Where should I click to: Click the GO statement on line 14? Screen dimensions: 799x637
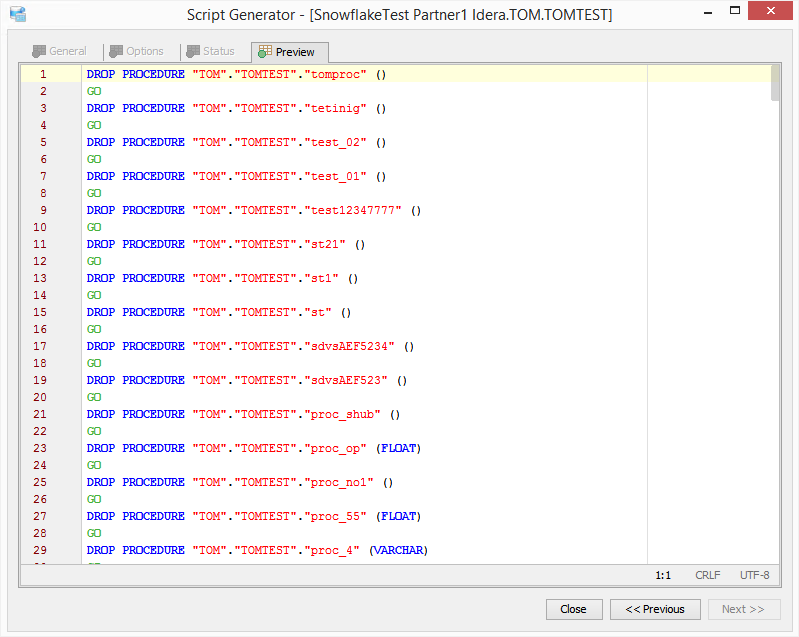(94, 295)
